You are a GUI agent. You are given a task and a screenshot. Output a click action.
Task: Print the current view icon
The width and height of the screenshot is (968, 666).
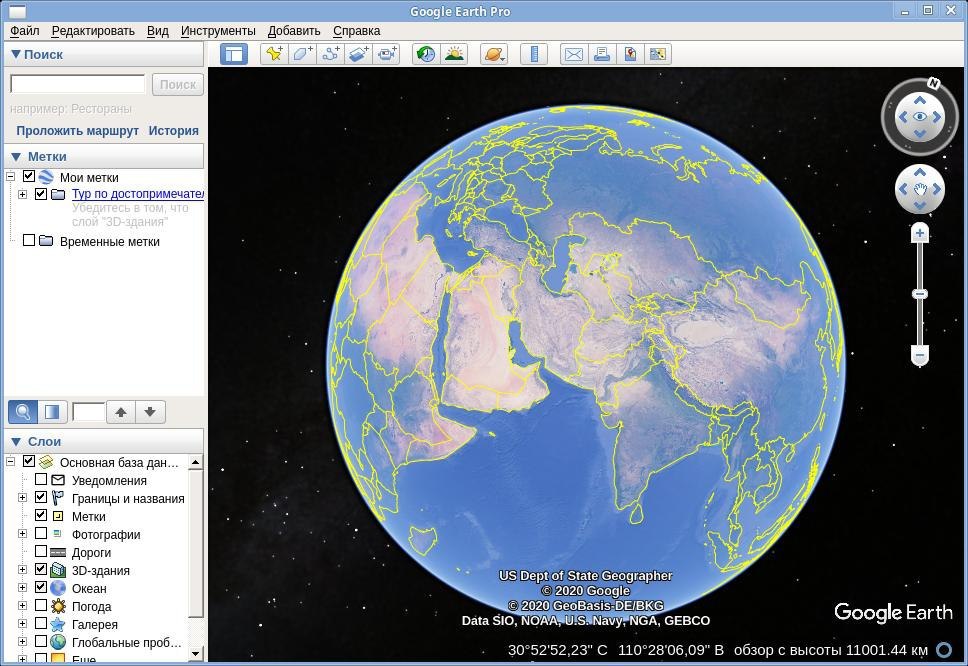(601, 54)
